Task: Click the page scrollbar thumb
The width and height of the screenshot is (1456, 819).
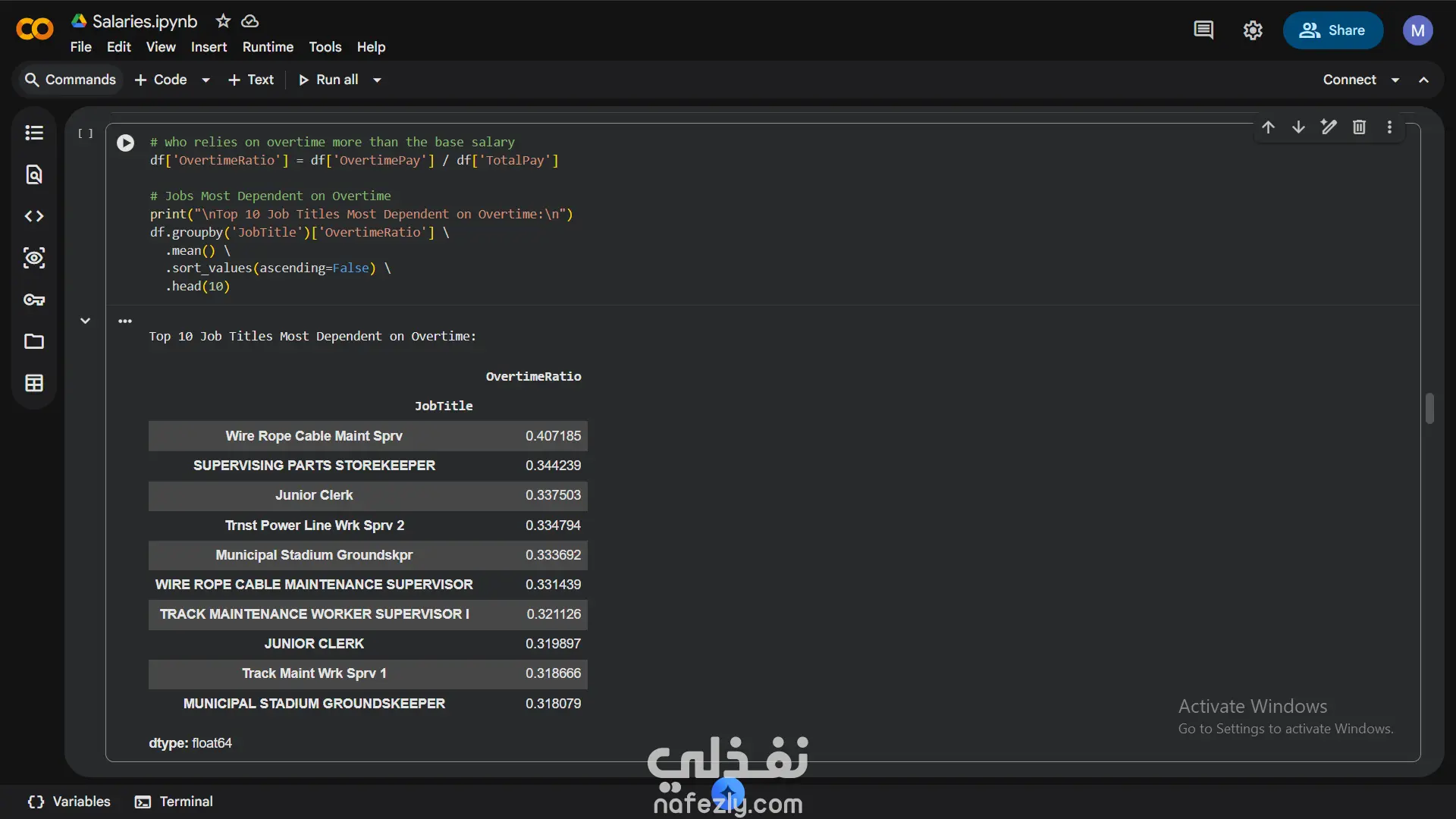Action: coord(1429,408)
